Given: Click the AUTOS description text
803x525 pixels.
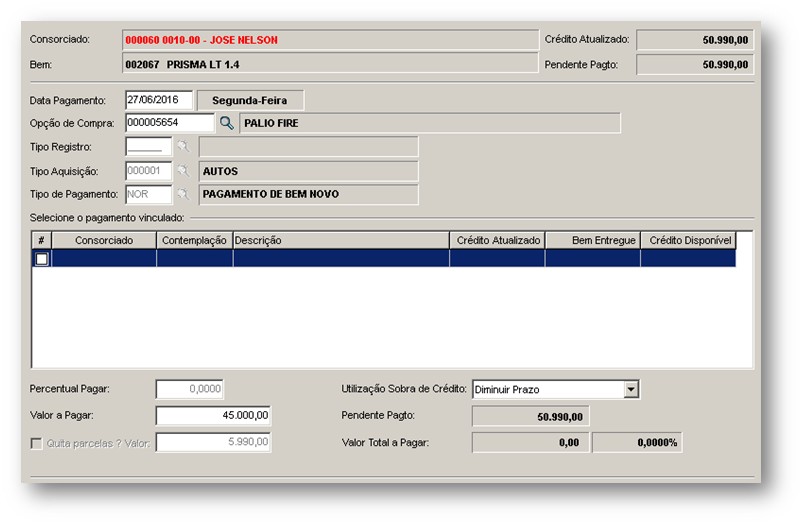Looking at the screenshot, I should tap(220, 171).
